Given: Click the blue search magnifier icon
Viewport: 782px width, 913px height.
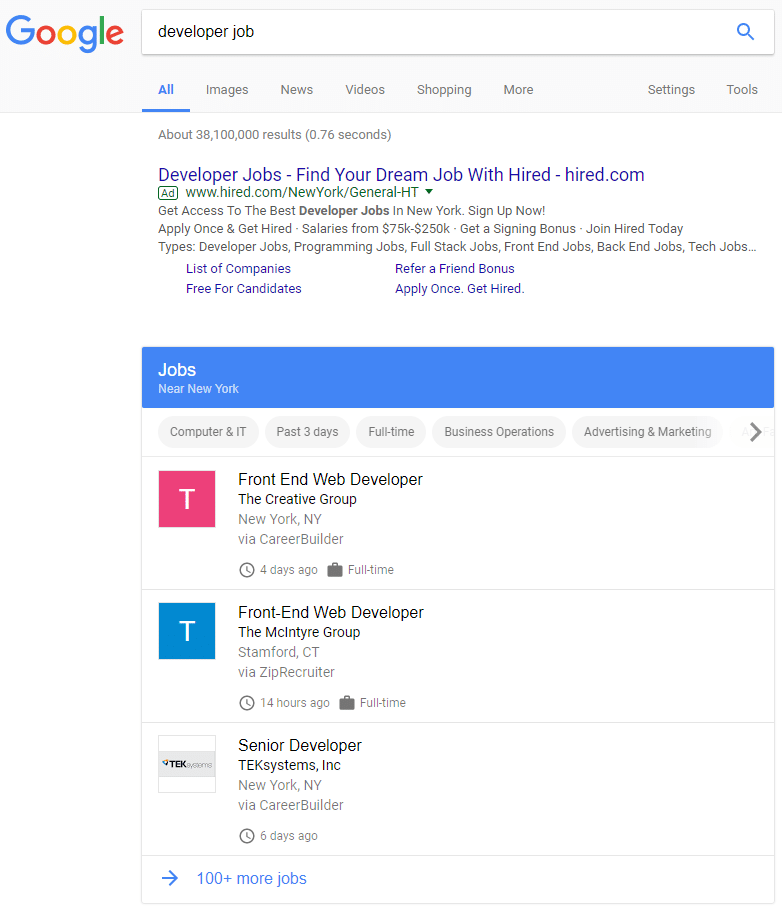Looking at the screenshot, I should [x=745, y=31].
